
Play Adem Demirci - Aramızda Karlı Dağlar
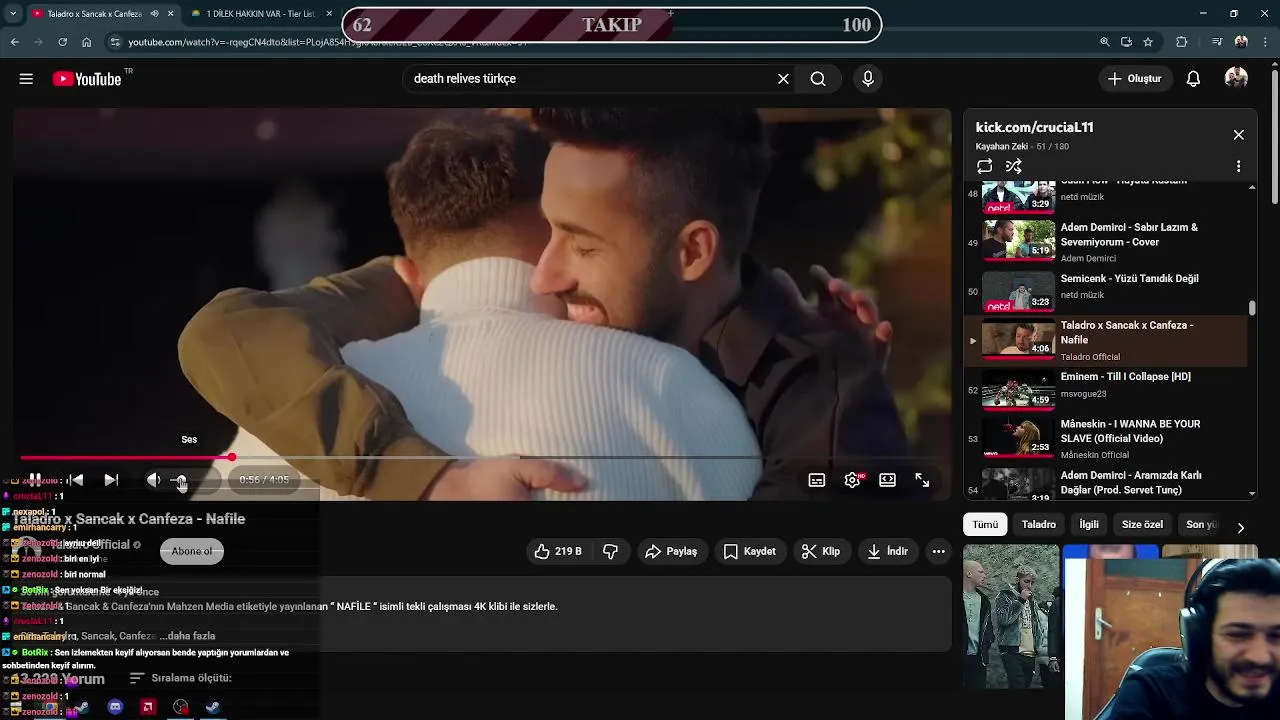coord(1107,484)
